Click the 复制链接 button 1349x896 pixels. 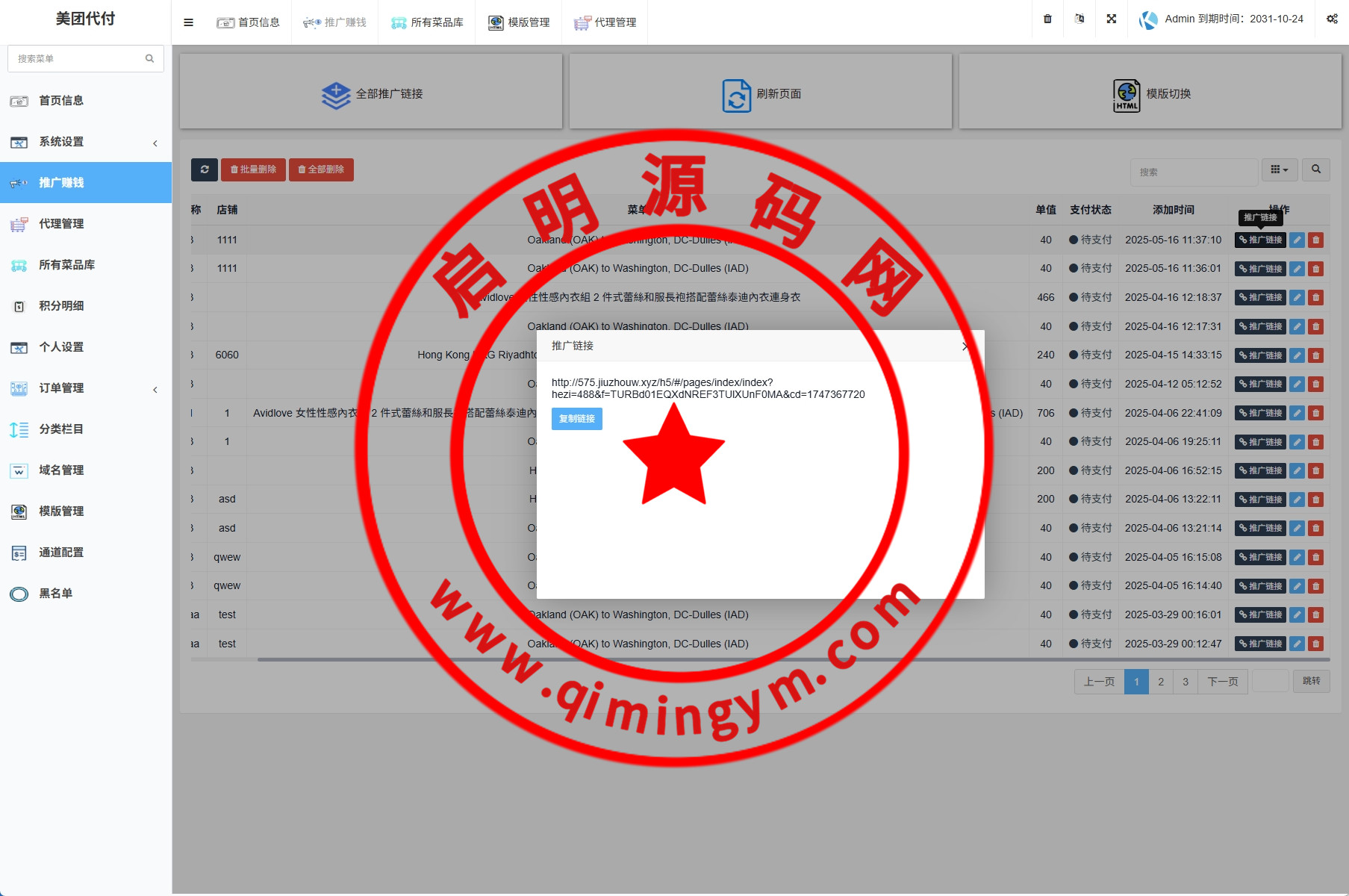[576, 419]
